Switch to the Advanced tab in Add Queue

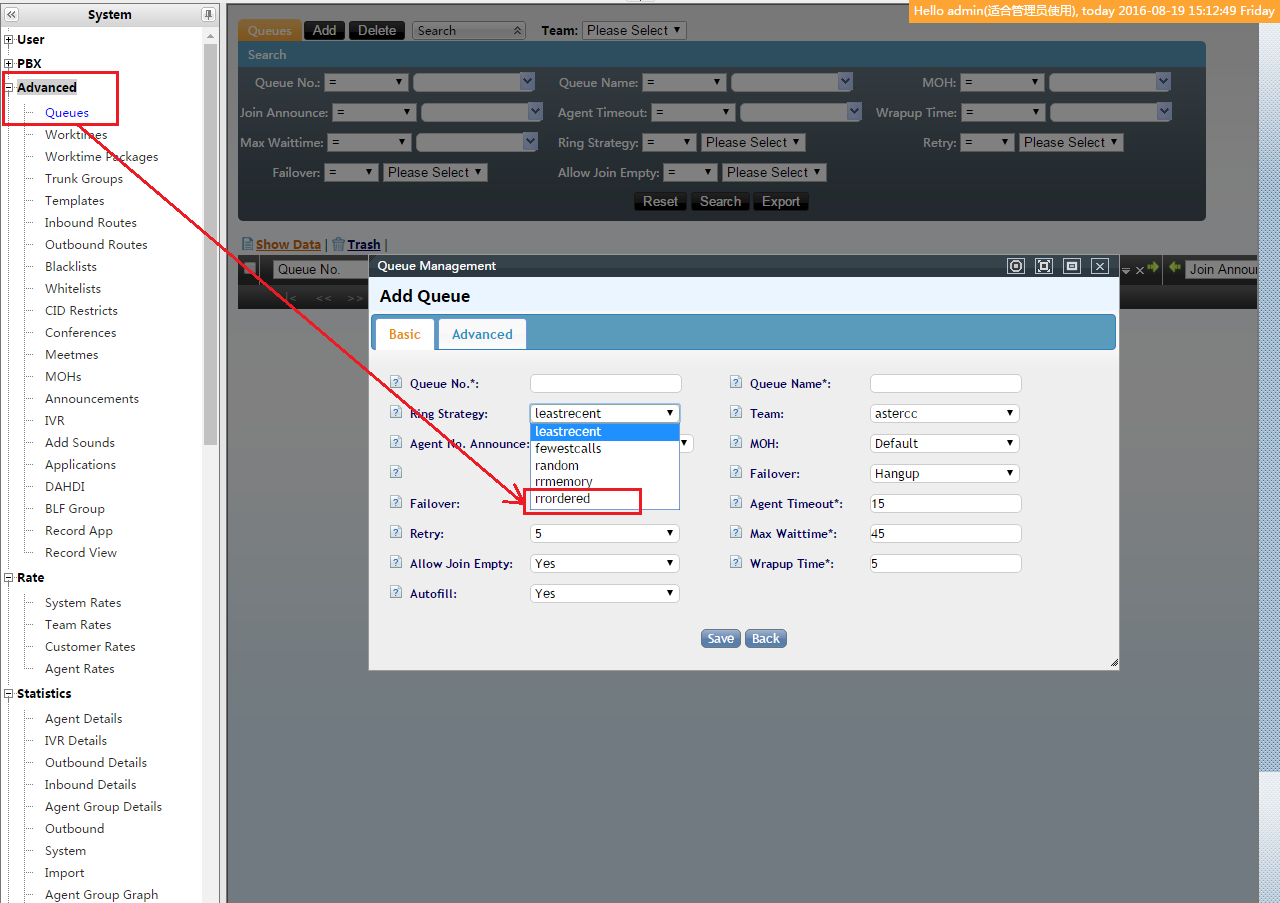coord(482,334)
